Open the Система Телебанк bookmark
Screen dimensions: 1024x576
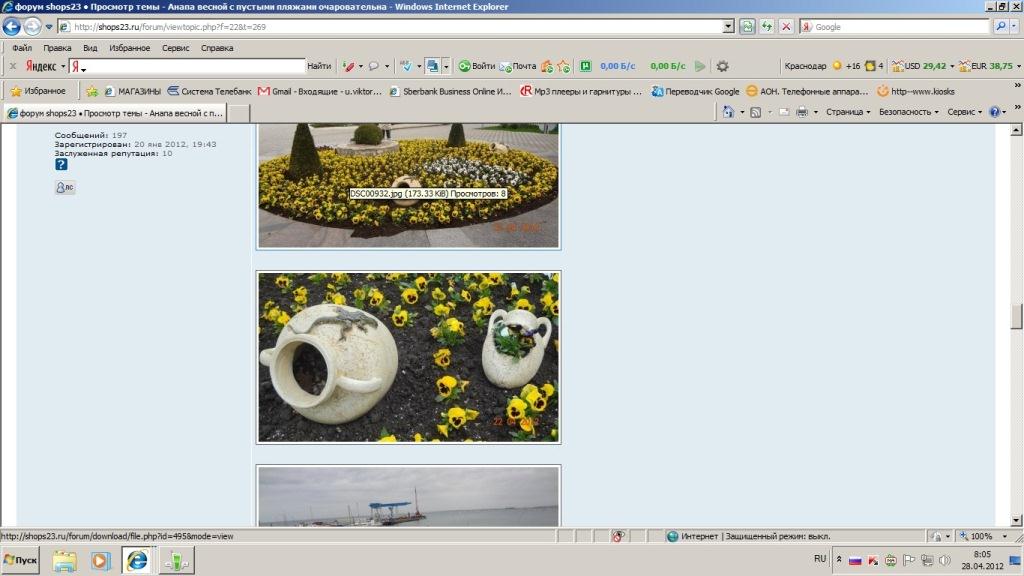pos(209,91)
